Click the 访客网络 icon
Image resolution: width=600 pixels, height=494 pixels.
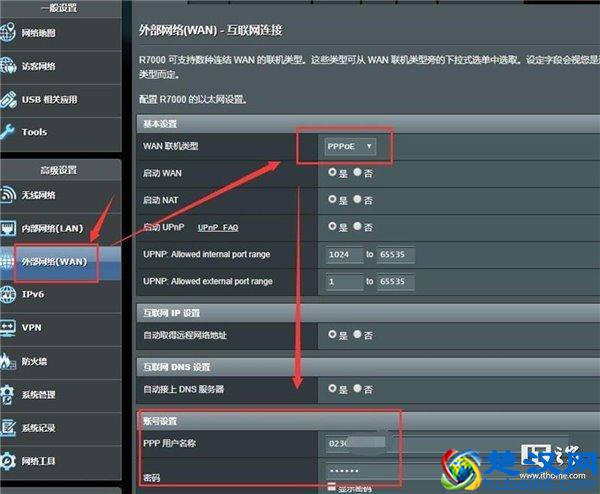coord(8,66)
